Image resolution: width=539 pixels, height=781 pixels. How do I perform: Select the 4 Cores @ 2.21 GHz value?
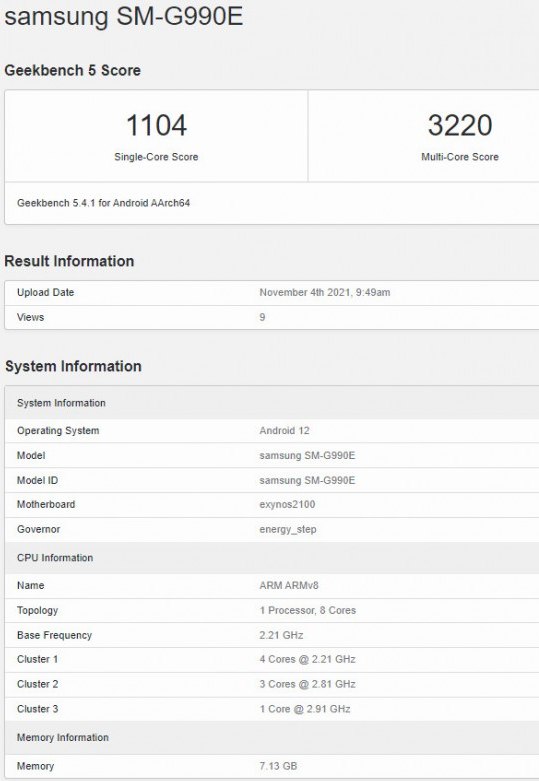click(307, 659)
